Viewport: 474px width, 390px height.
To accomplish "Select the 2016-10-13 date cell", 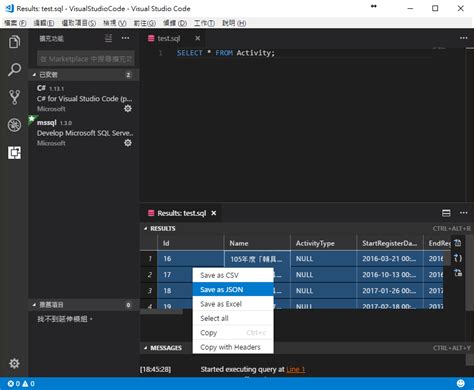I will click(x=390, y=275).
